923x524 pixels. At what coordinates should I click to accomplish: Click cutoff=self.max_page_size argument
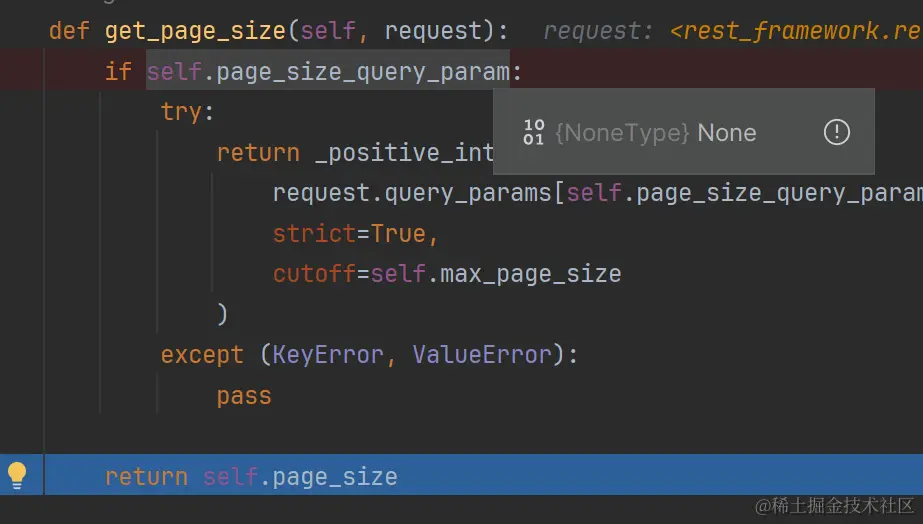pos(447,274)
